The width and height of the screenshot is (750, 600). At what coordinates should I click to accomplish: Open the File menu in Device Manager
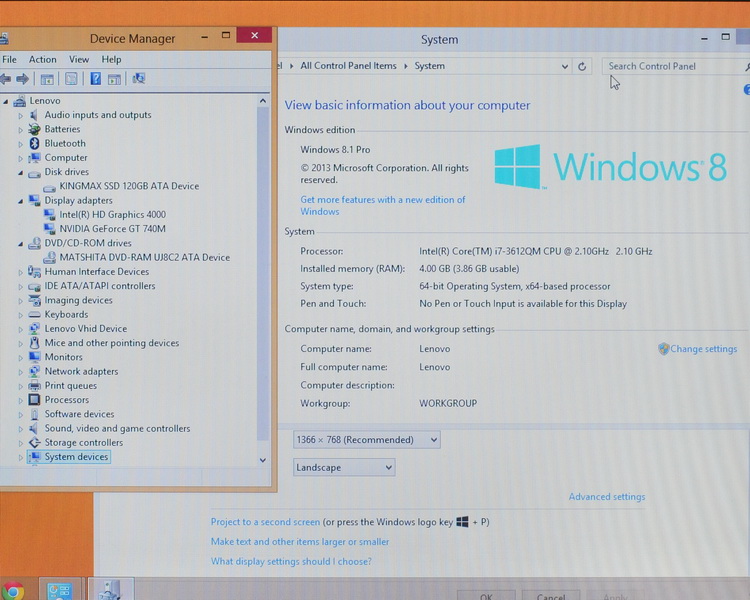point(9,59)
